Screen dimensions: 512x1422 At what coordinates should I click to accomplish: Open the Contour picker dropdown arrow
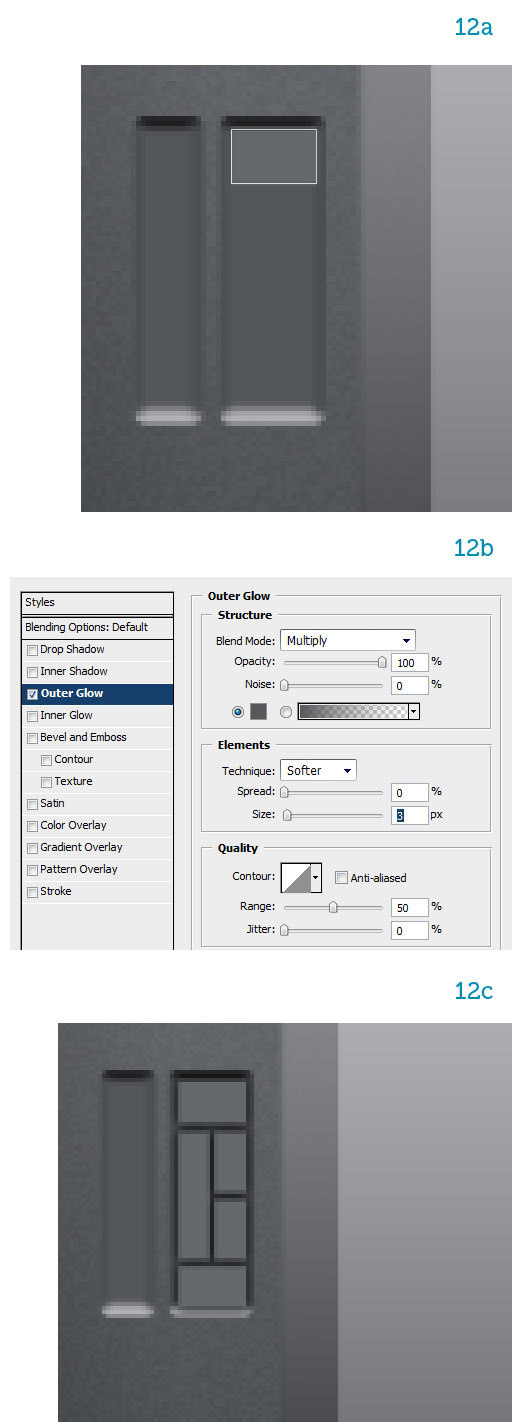click(x=317, y=877)
